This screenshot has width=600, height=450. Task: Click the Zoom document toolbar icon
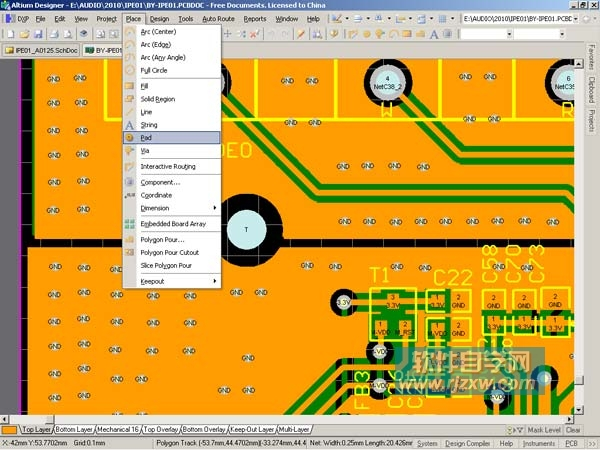click(100, 34)
